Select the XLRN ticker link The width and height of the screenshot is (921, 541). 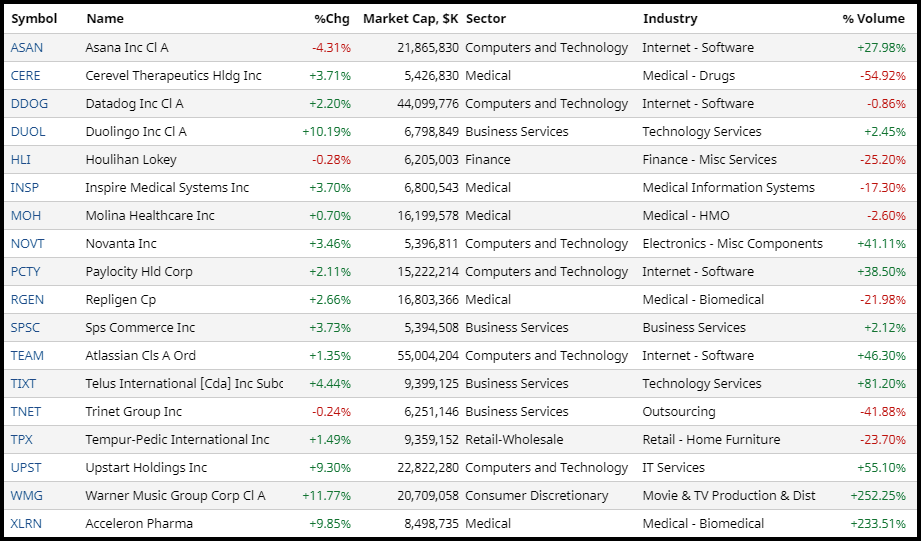[x=27, y=524]
